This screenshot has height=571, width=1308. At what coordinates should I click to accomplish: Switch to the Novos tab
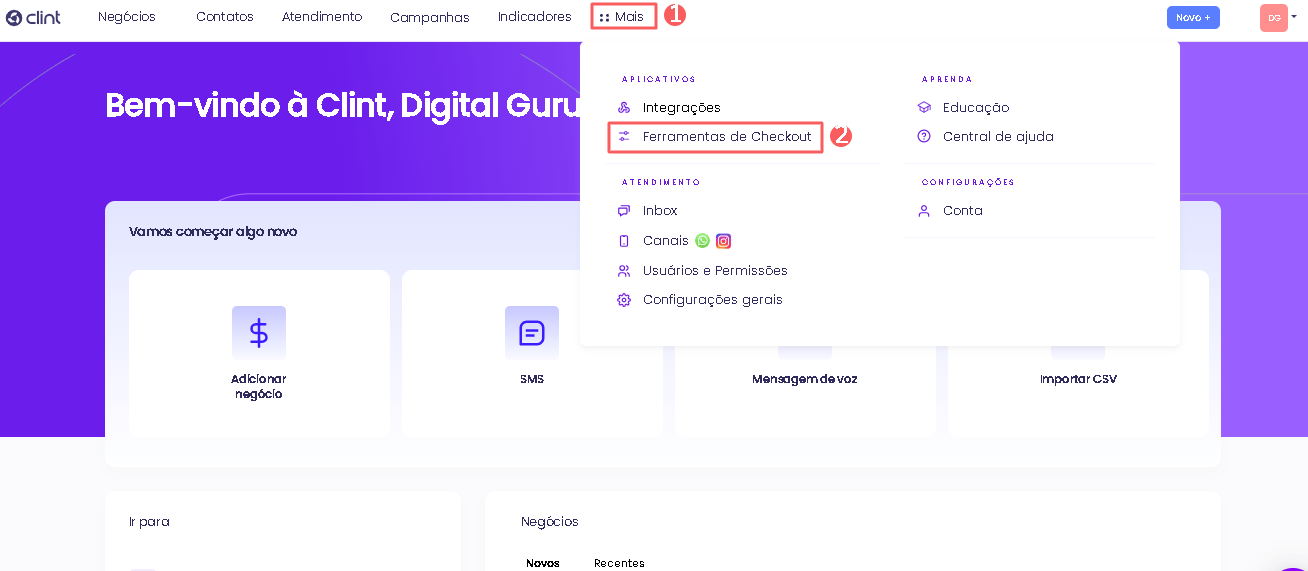(x=543, y=563)
